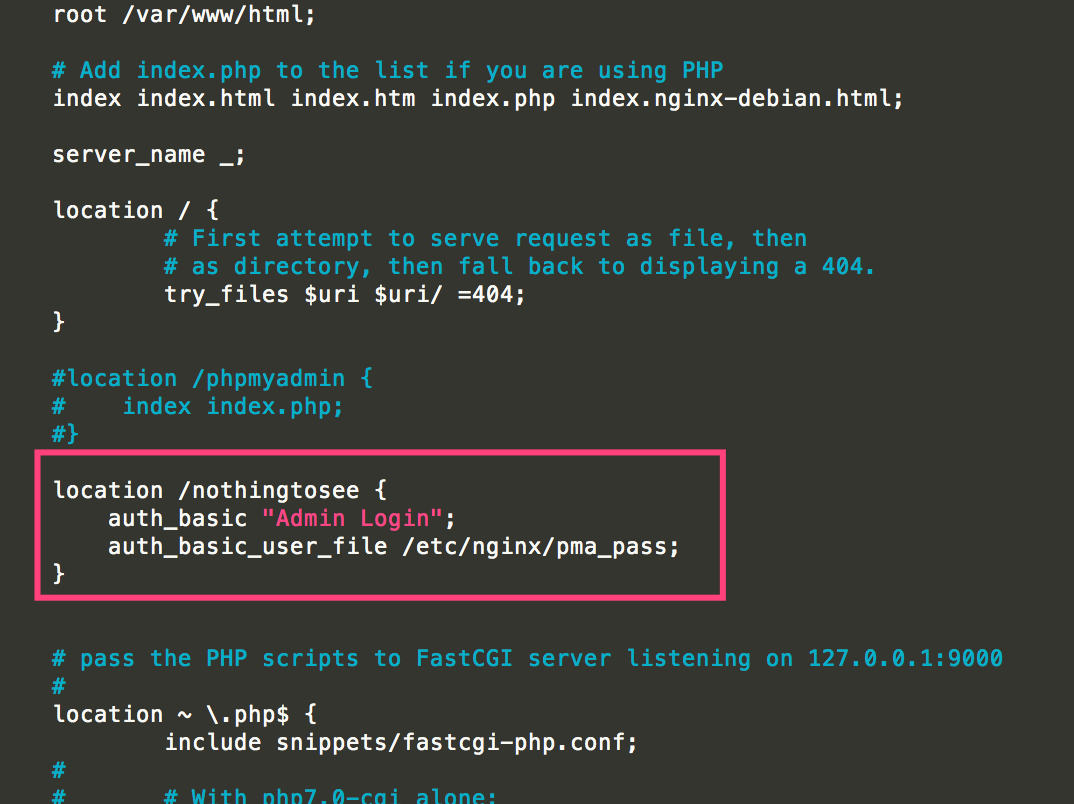Click the 'try_files $uri $uri/ =404;' line
Screen dimensions: 1074x804
pos(345,294)
